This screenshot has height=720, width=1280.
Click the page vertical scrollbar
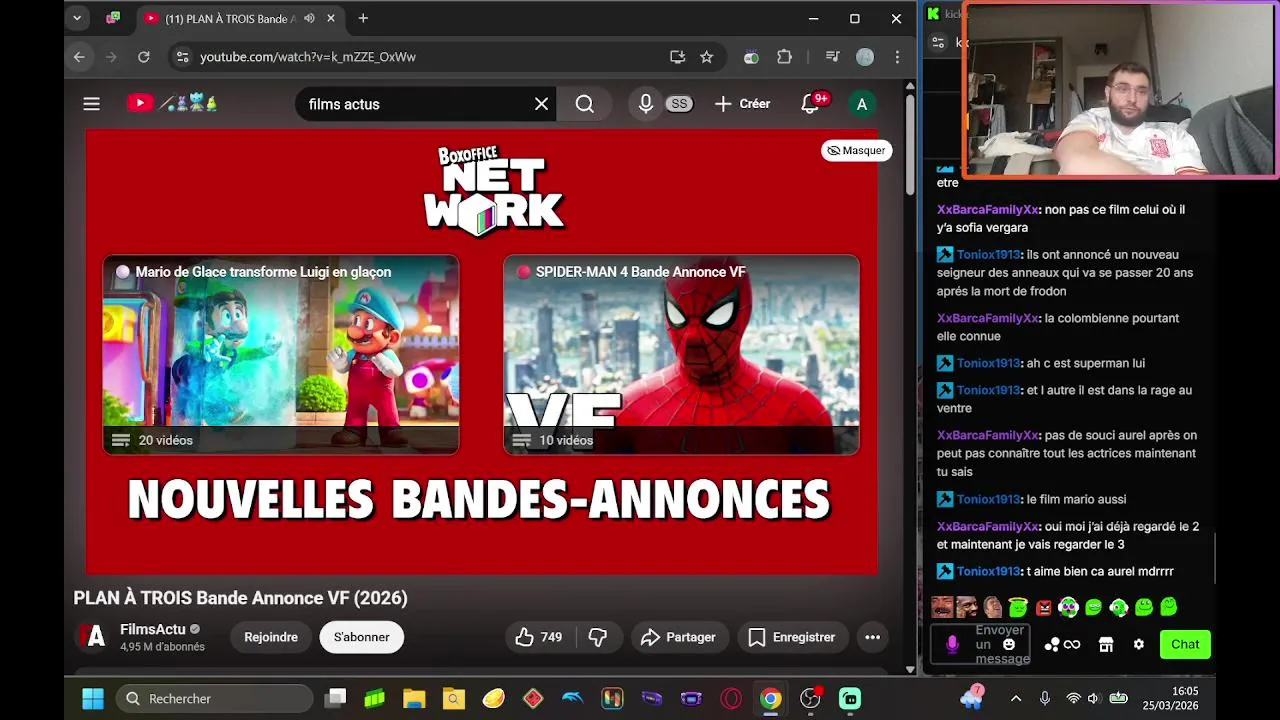[910, 145]
